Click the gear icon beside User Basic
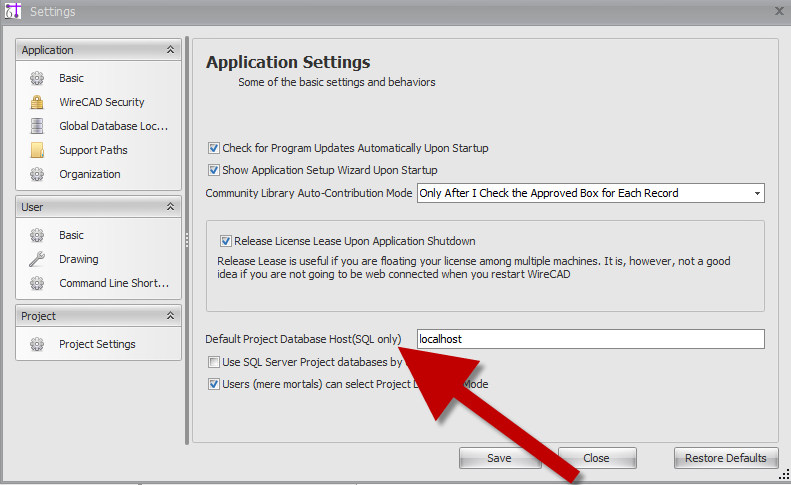791x485 pixels. click(x=37, y=235)
